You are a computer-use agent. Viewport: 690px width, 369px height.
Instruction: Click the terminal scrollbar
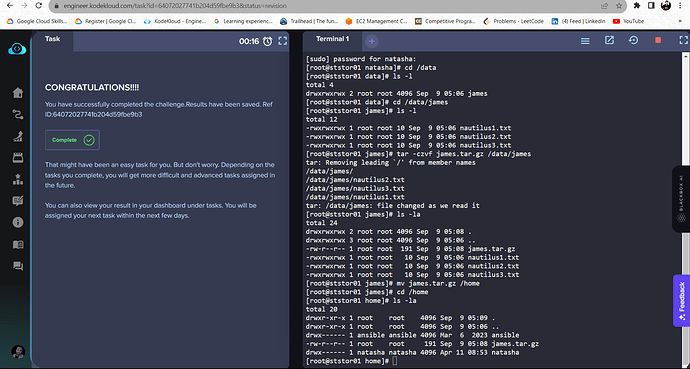tap(686, 210)
